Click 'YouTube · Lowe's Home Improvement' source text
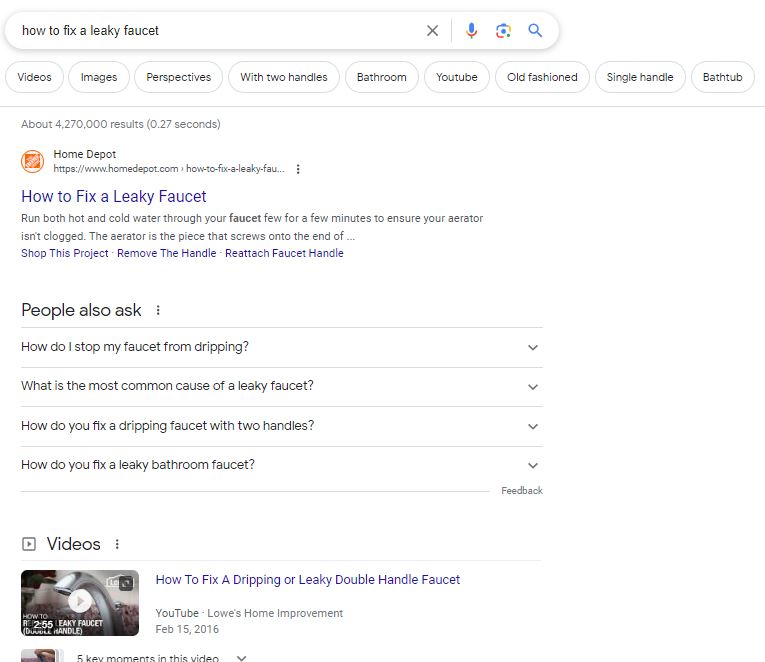The width and height of the screenshot is (765, 662). coord(249,613)
